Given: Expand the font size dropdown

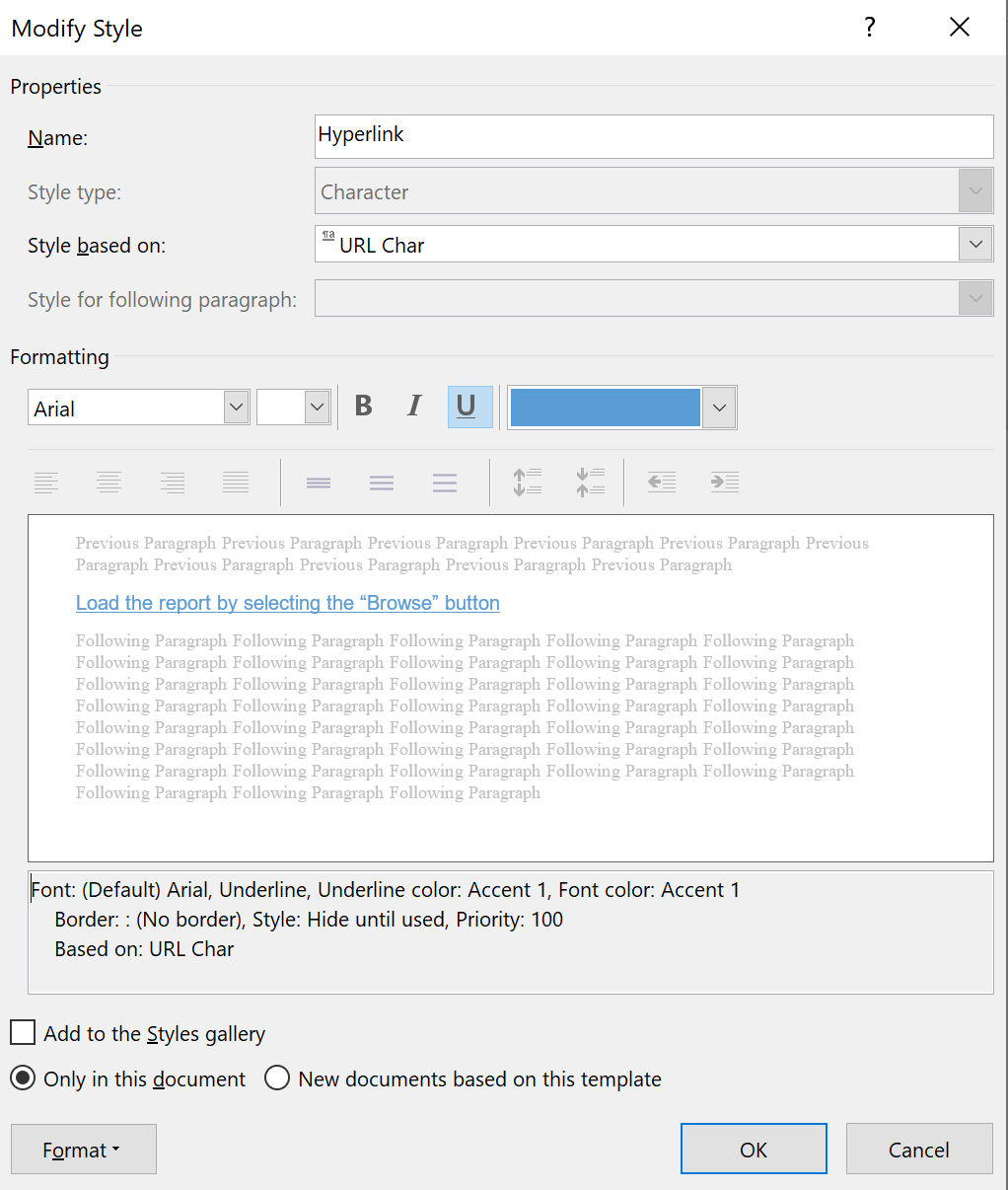Looking at the screenshot, I should pos(318,407).
